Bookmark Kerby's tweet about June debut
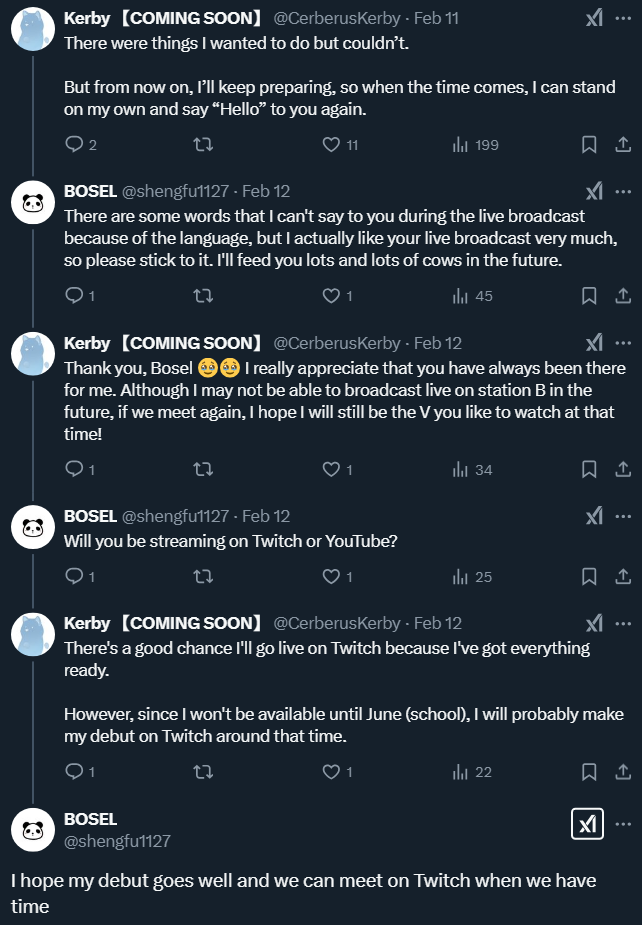Screen dimensions: 642x925 point(589,771)
